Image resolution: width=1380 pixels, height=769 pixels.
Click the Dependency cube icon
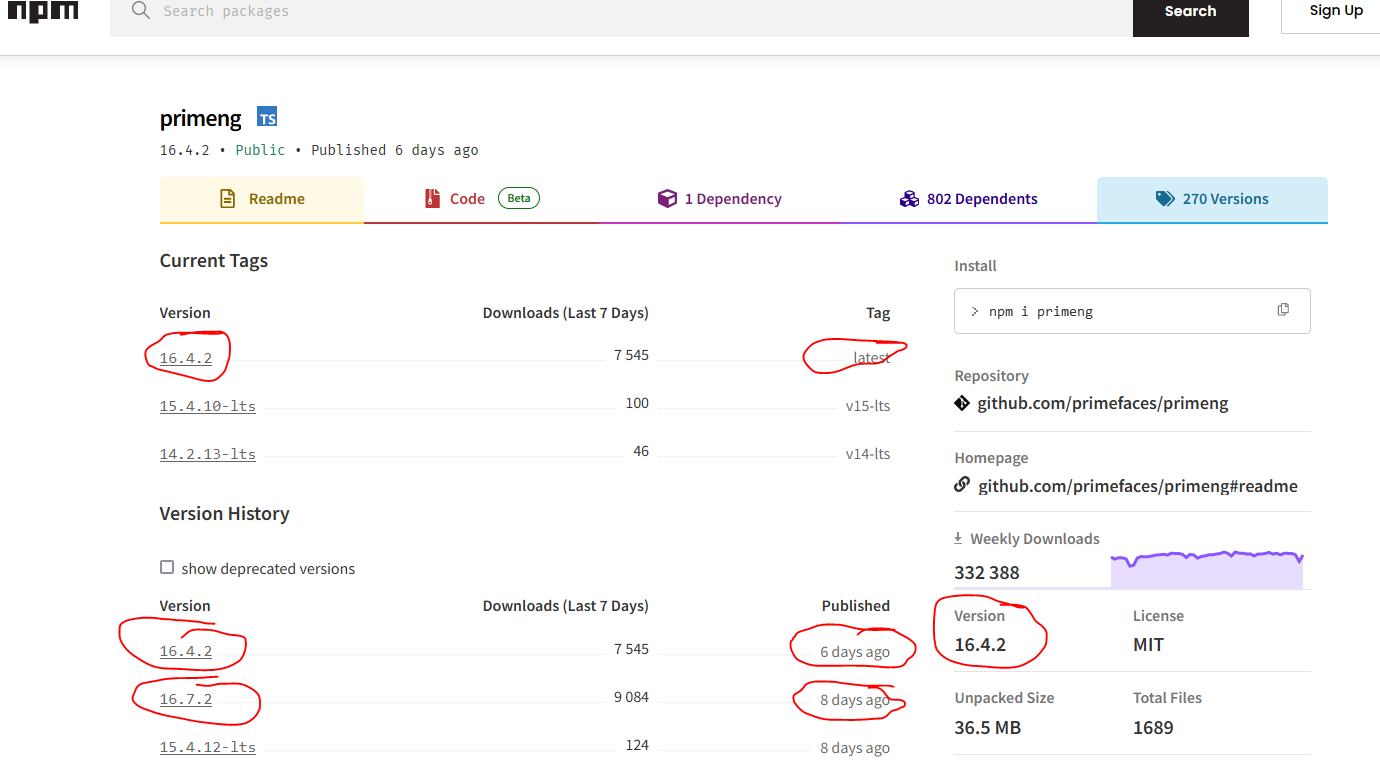coord(667,199)
